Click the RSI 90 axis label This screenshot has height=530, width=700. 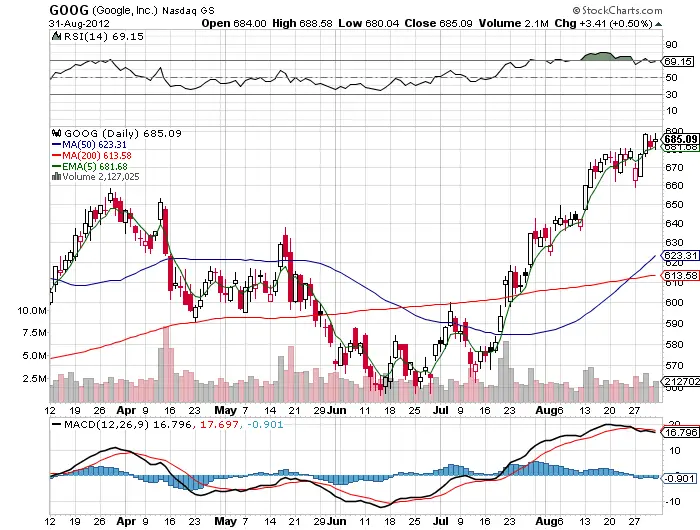671,45
